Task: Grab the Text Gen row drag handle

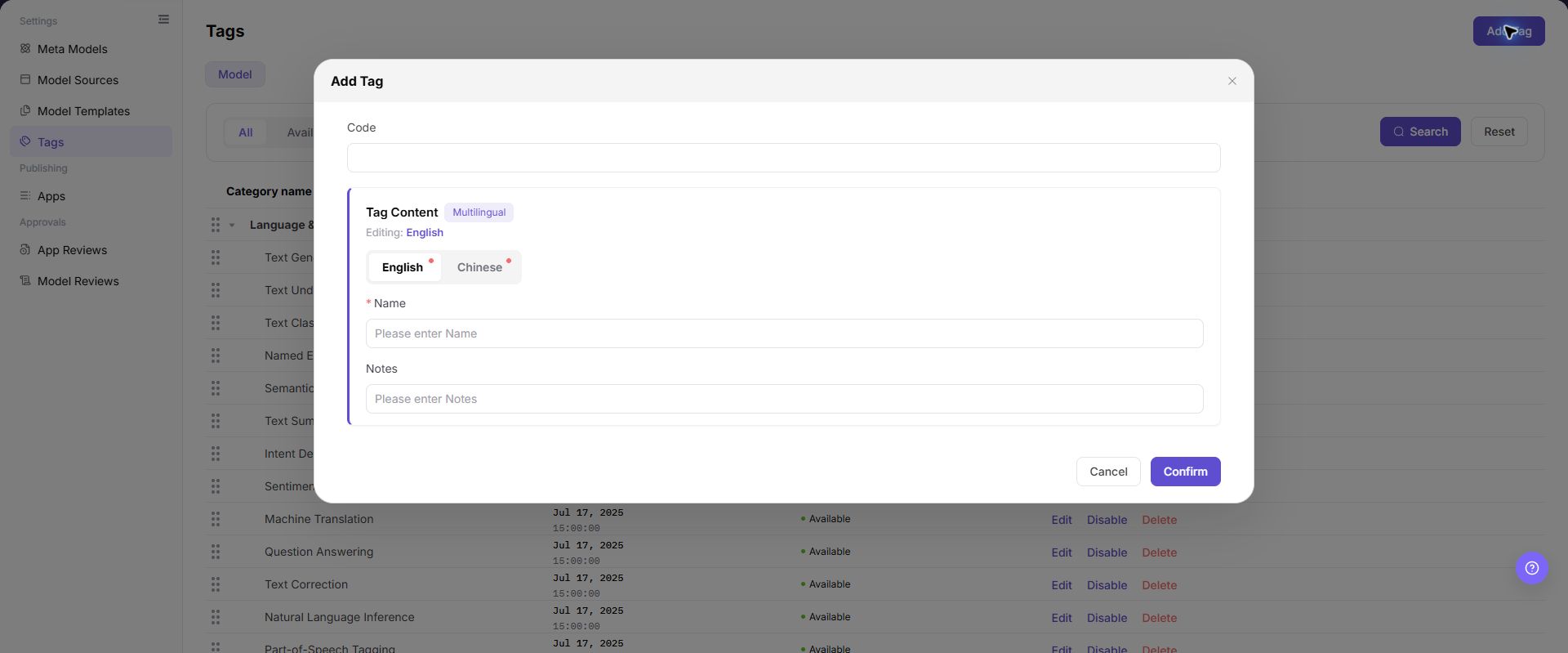Action: 216,257
